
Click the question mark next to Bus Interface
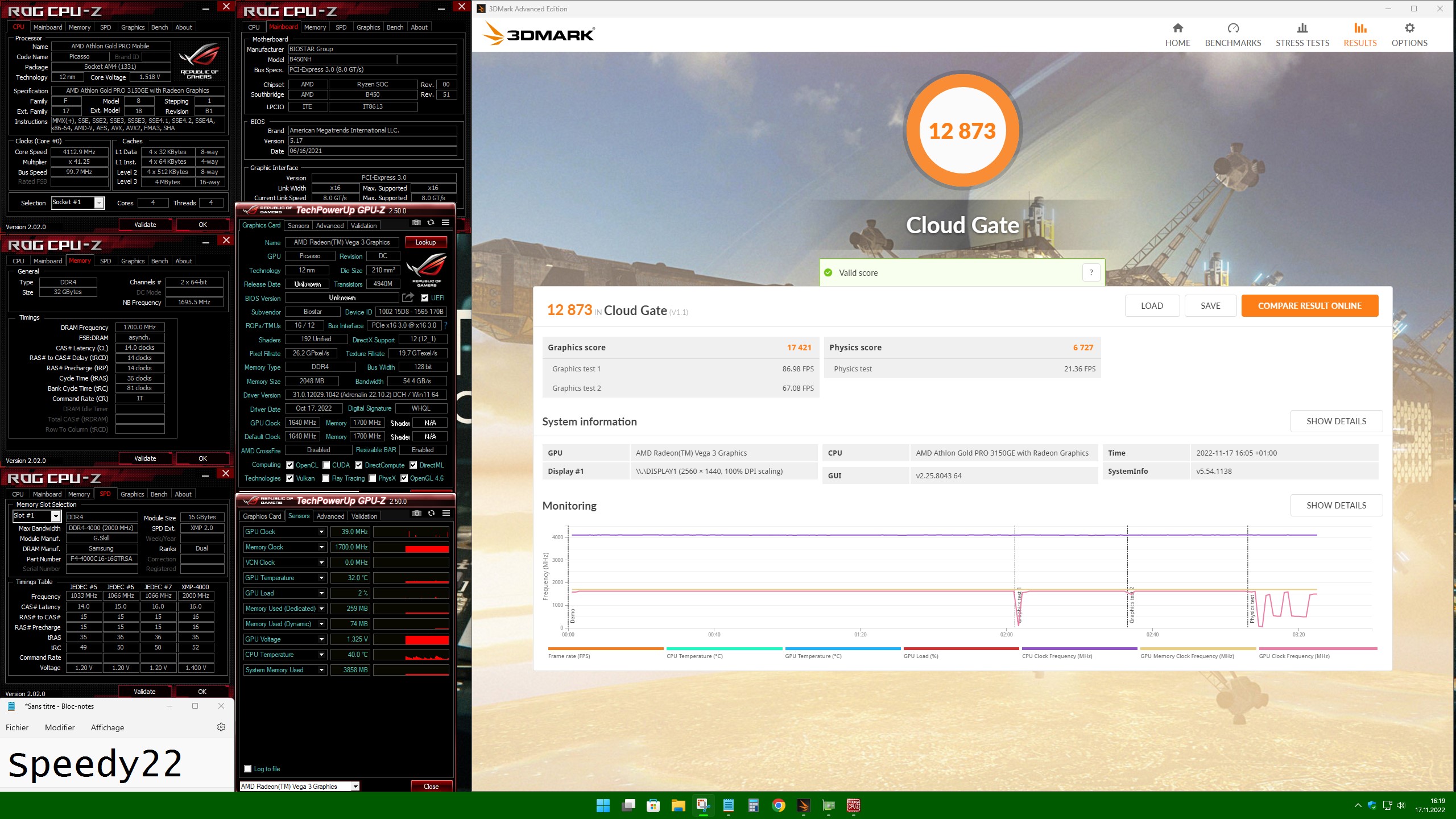click(x=445, y=325)
